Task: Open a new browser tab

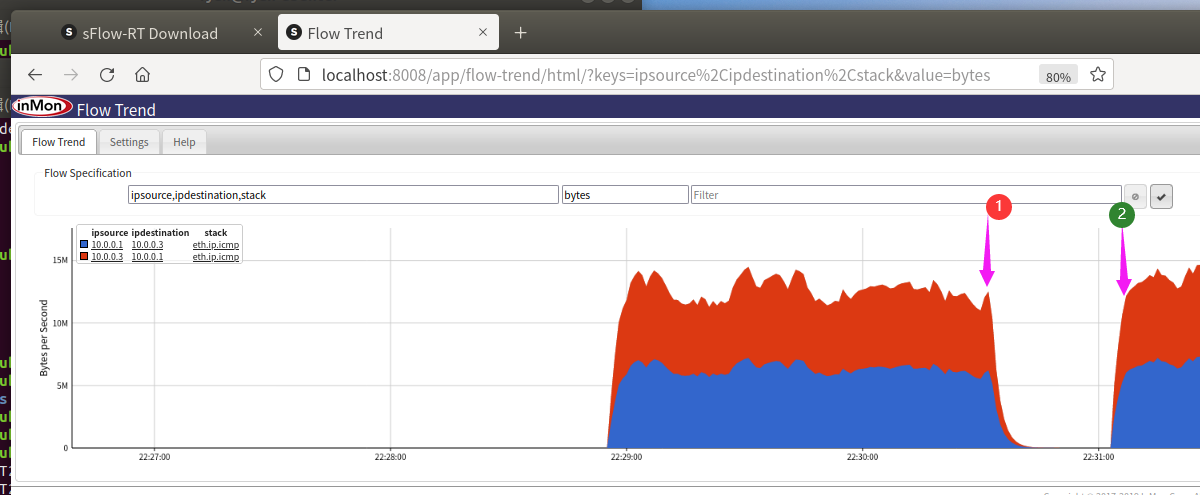Action: [520, 33]
